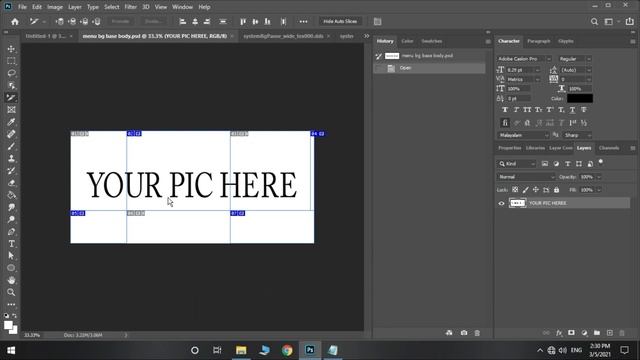Open the Edit Toolbar three-dots menu

11,304
